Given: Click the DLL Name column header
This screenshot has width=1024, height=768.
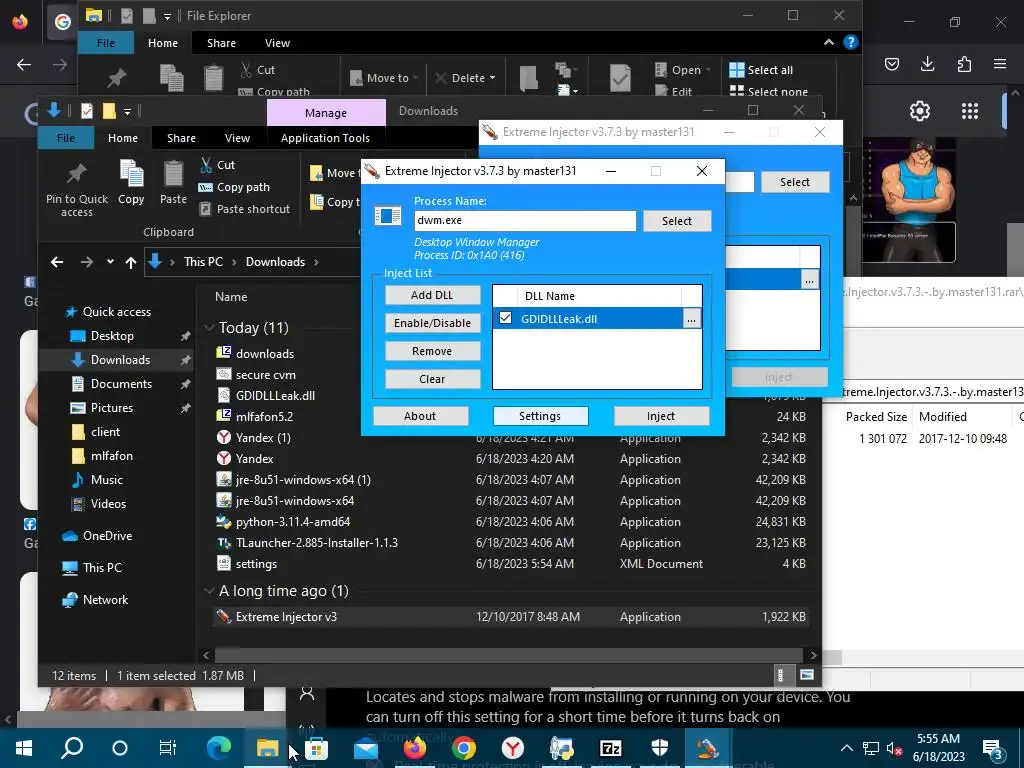Looking at the screenshot, I should 550,296.
